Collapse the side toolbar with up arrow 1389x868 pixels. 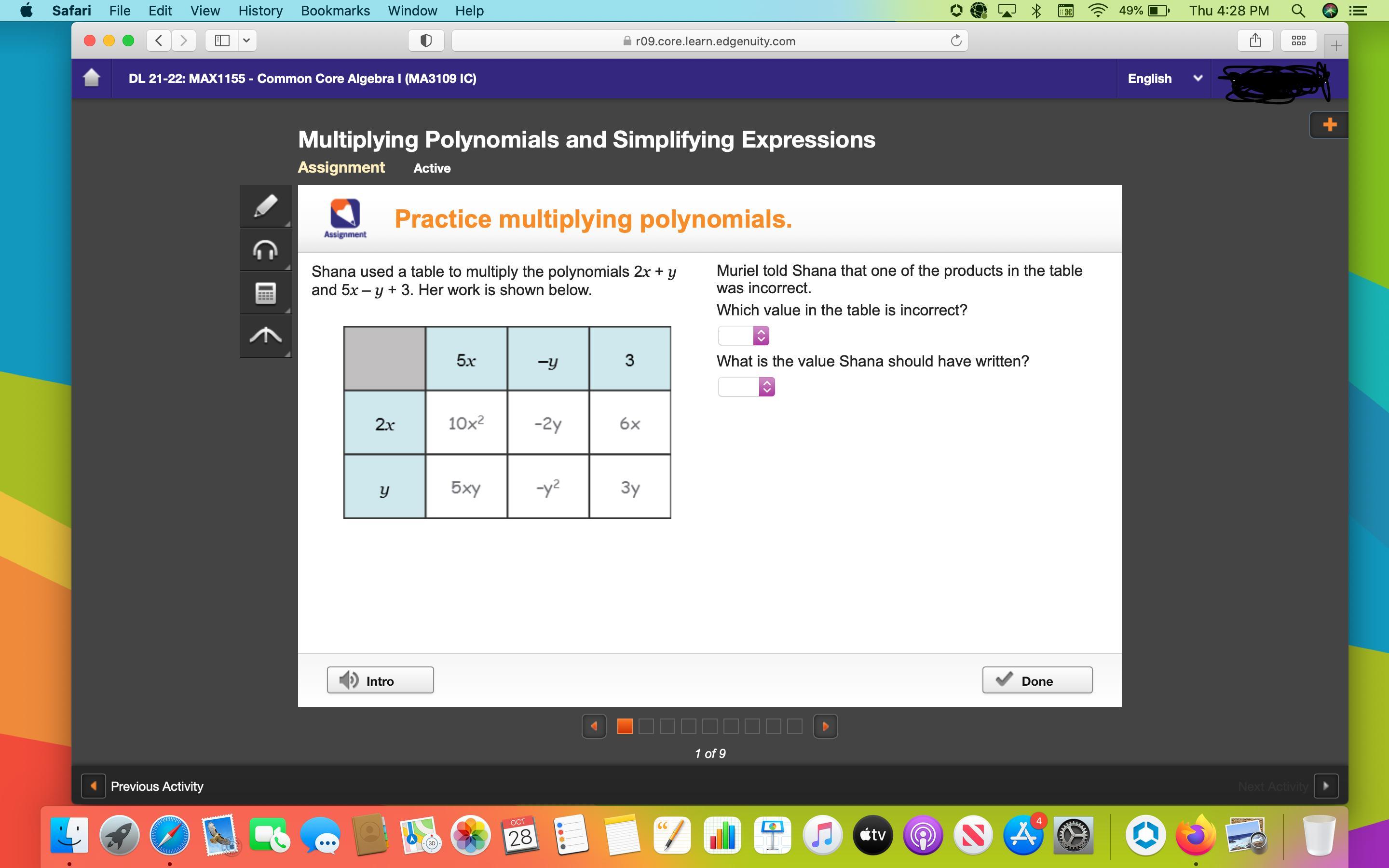click(265, 336)
